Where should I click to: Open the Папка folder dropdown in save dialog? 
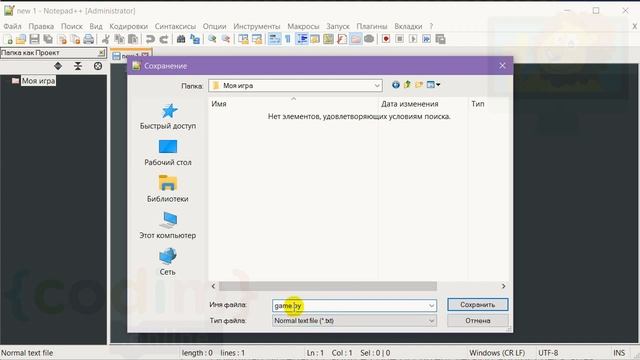tap(296, 86)
